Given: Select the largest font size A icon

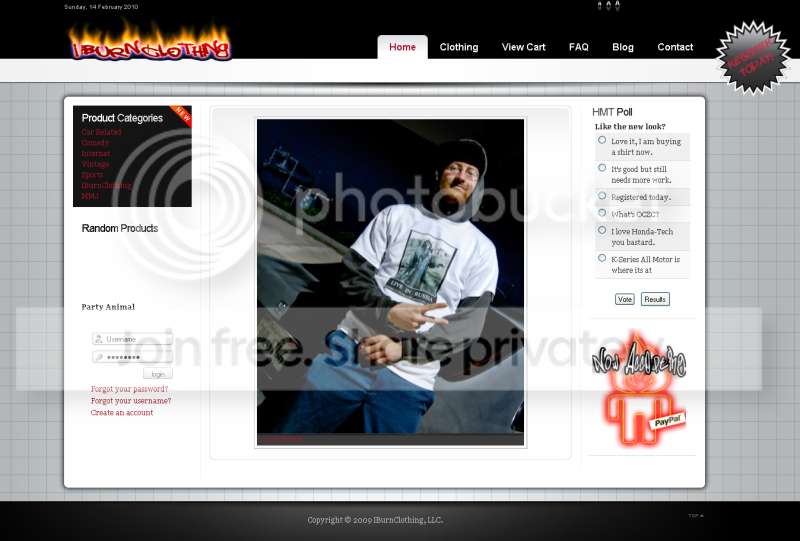Looking at the screenshot, I should pyautogui.click(x=617, y=6).
